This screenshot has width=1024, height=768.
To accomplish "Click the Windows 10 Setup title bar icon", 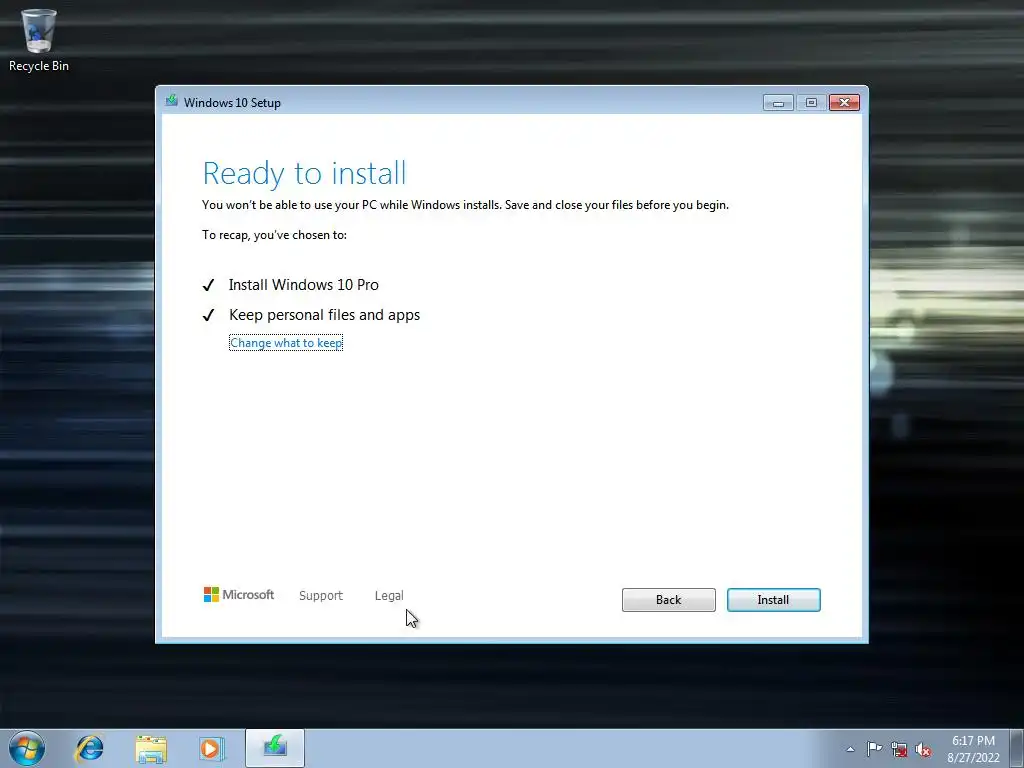I will tap(172, 101).
